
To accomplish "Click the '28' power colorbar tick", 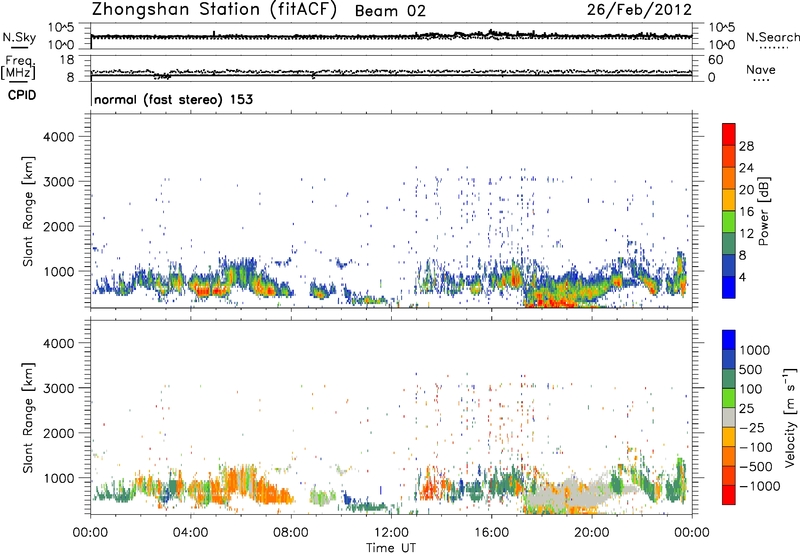I will tap(746, 146).
